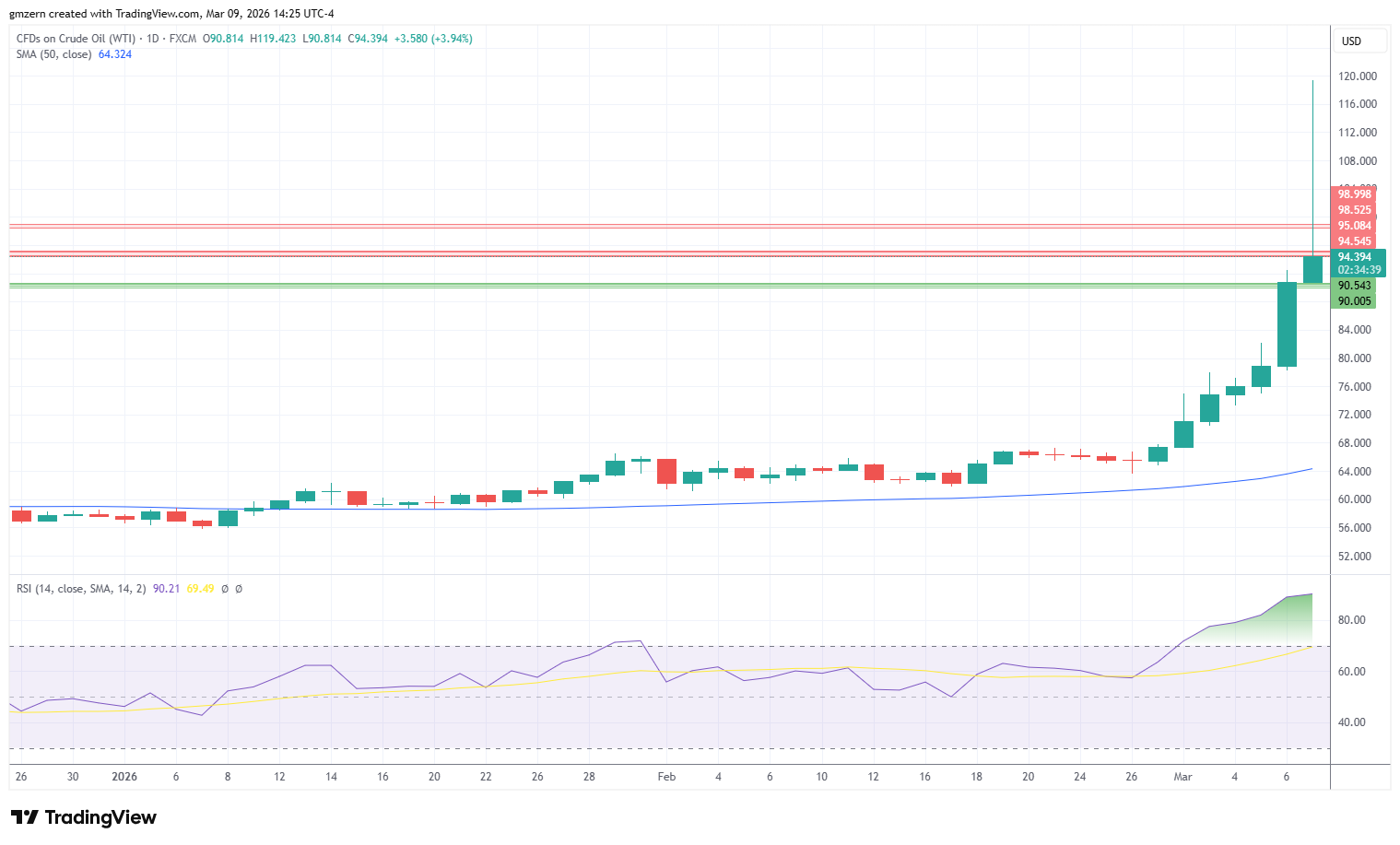Click the FXCM source in the chart title
The height and width of the screenshot is (845, 1400).
[x=182, y=39]
